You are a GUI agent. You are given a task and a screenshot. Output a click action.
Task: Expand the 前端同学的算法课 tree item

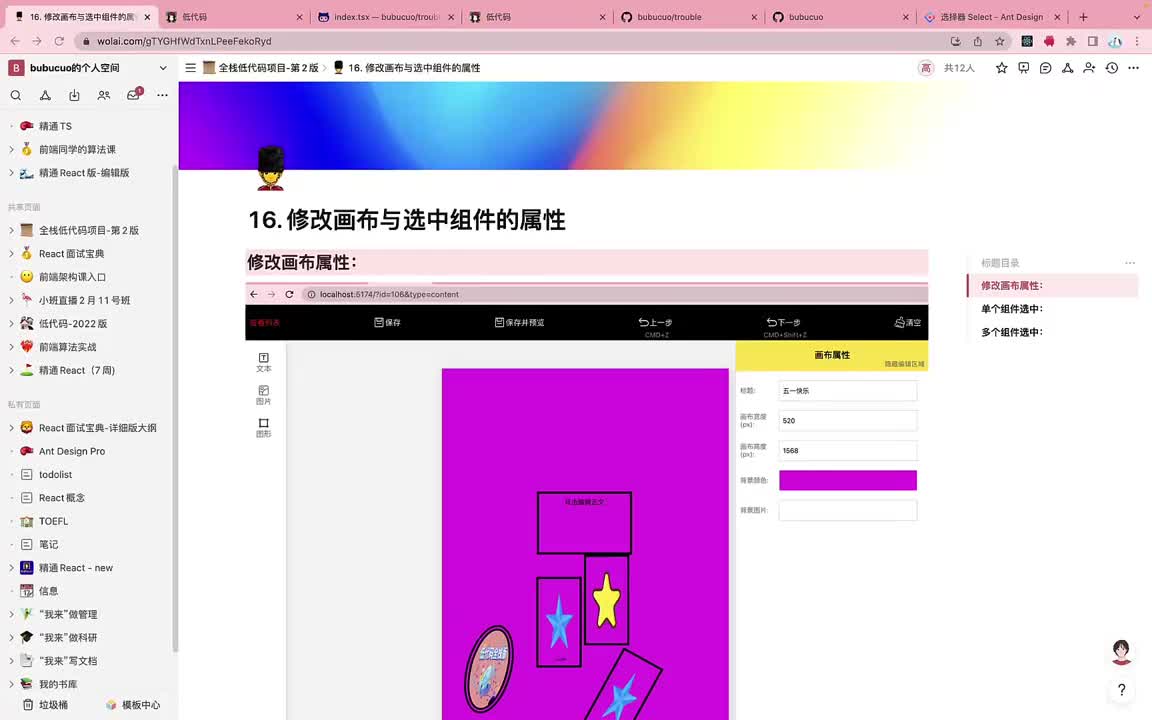pyautogui.click(x=11, y=149)
